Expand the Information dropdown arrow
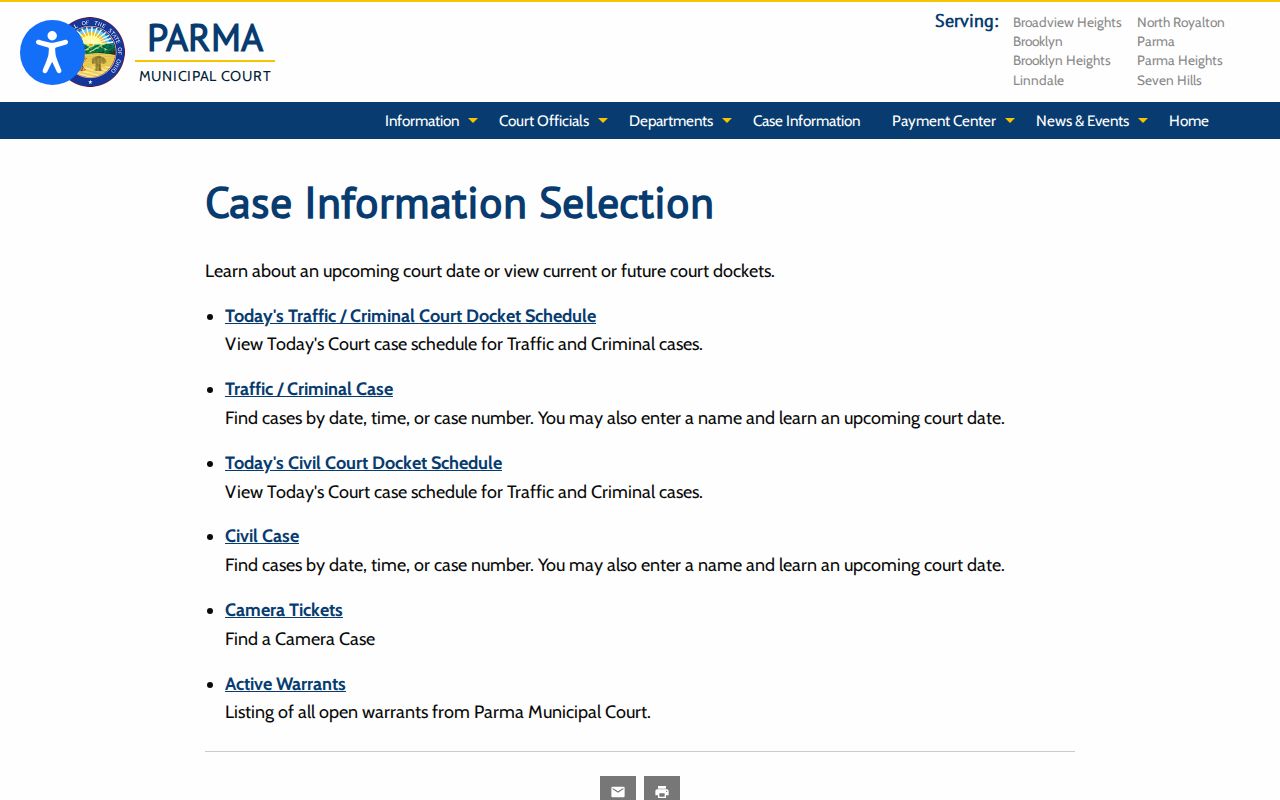Viewport: 1280px width, 800px height. tap(473, 121)
